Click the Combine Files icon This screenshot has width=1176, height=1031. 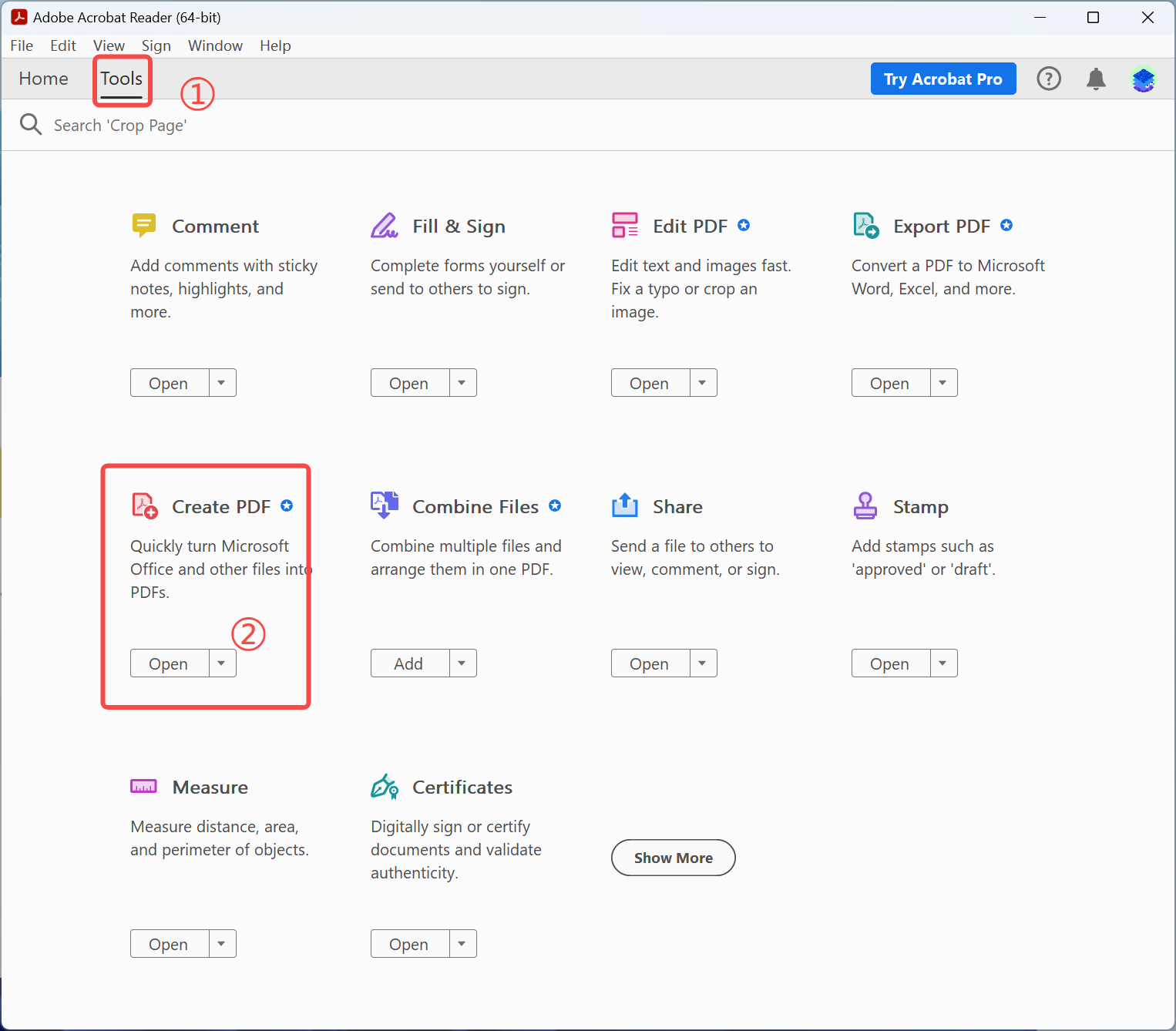[x=385, y=505]
